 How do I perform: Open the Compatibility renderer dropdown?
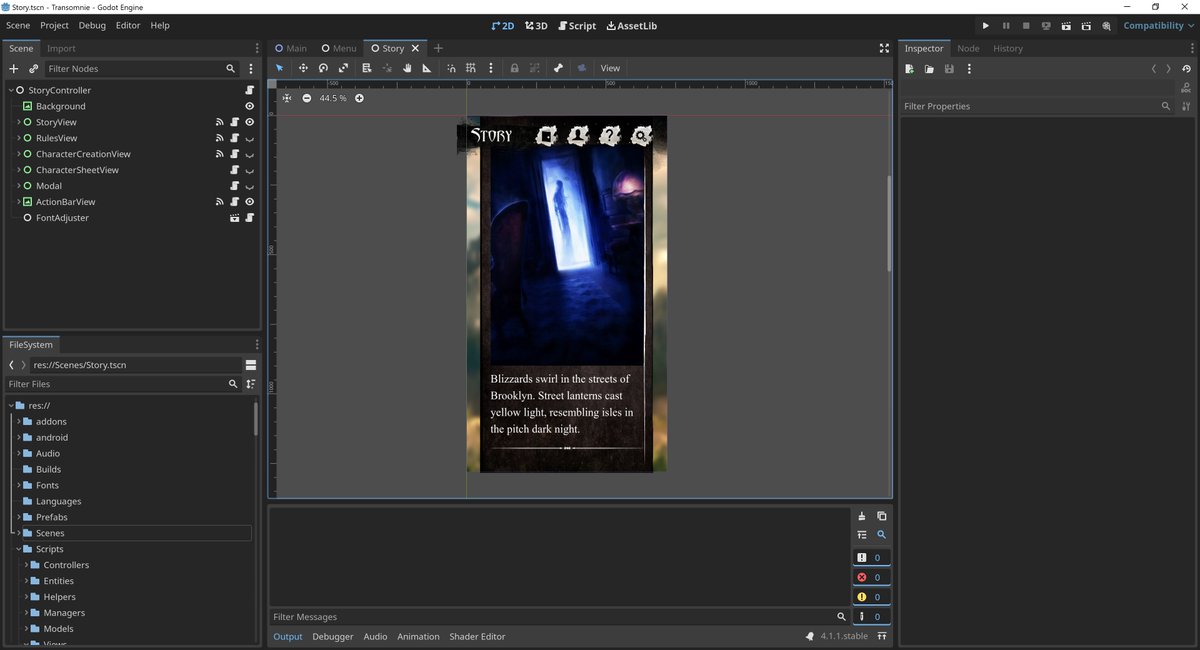[1158, 26]
